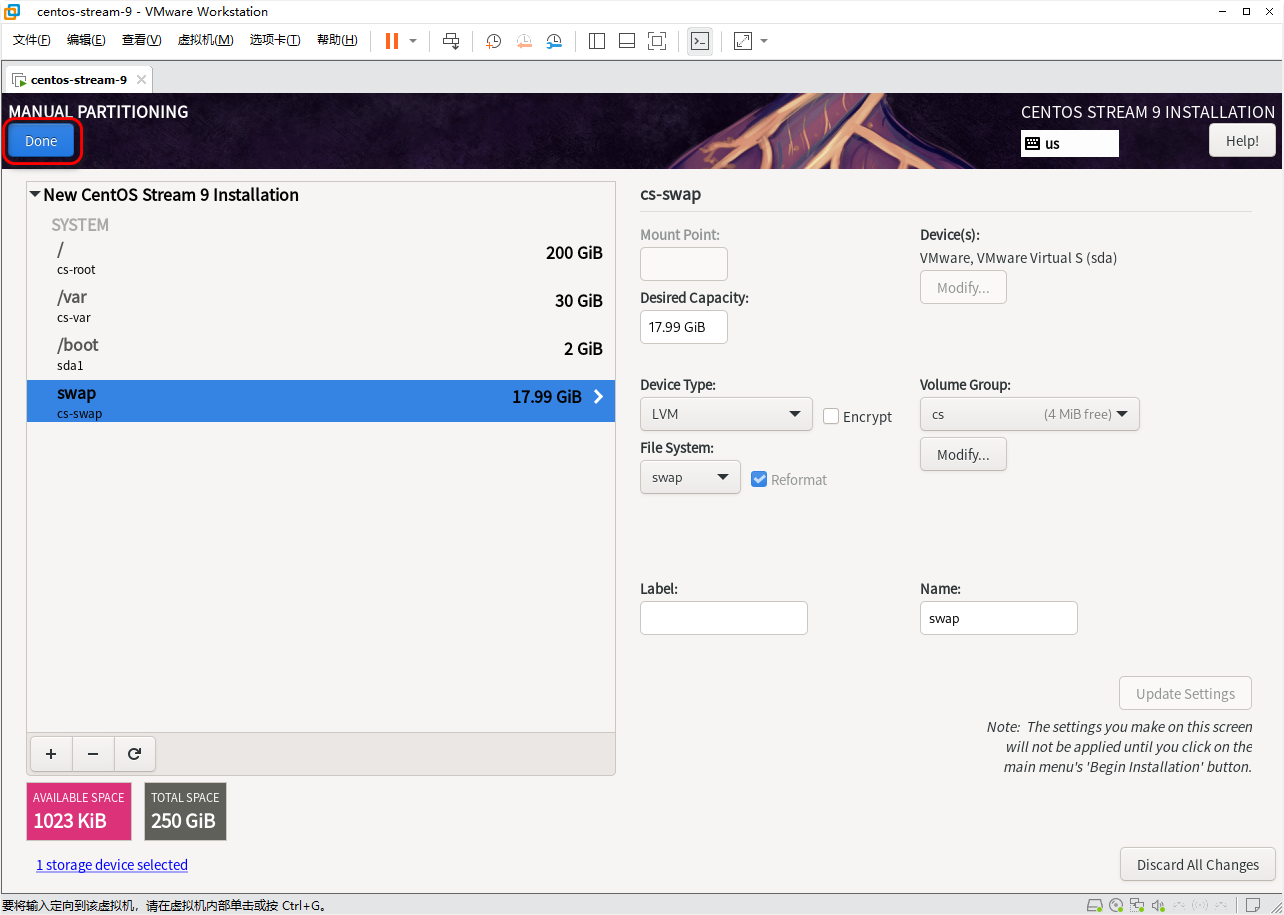
Task: Select the swap cs-swap partition row
Action: [321, 401]
